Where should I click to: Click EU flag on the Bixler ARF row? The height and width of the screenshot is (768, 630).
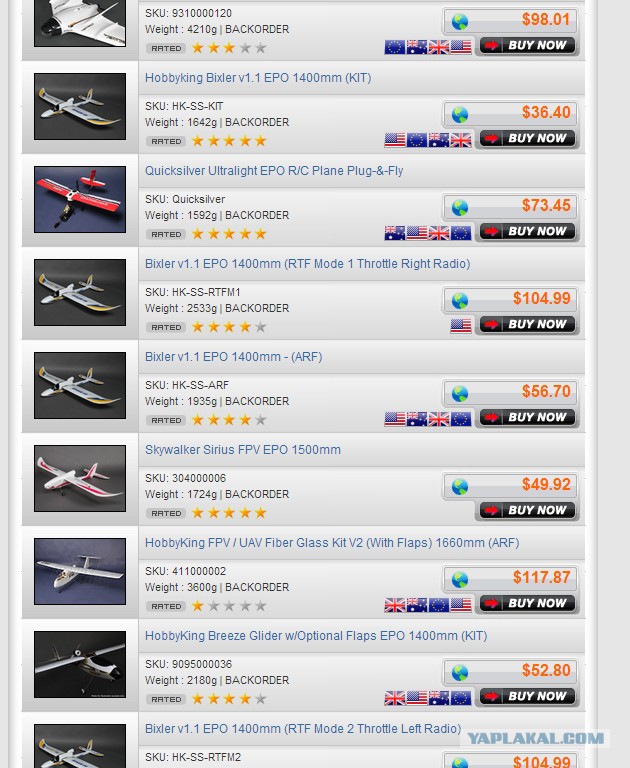click(x=460, y=419)
